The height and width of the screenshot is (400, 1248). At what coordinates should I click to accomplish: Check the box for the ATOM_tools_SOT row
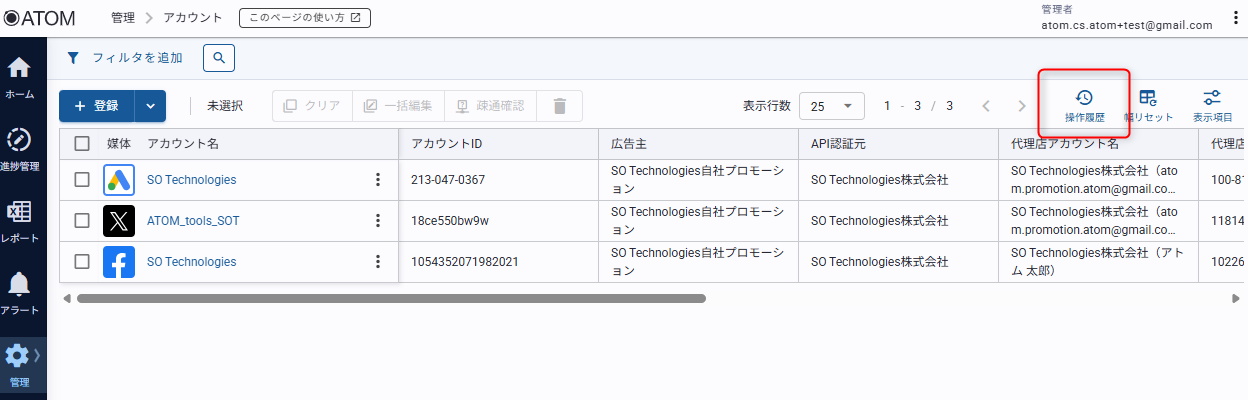(x=82, y=221)
